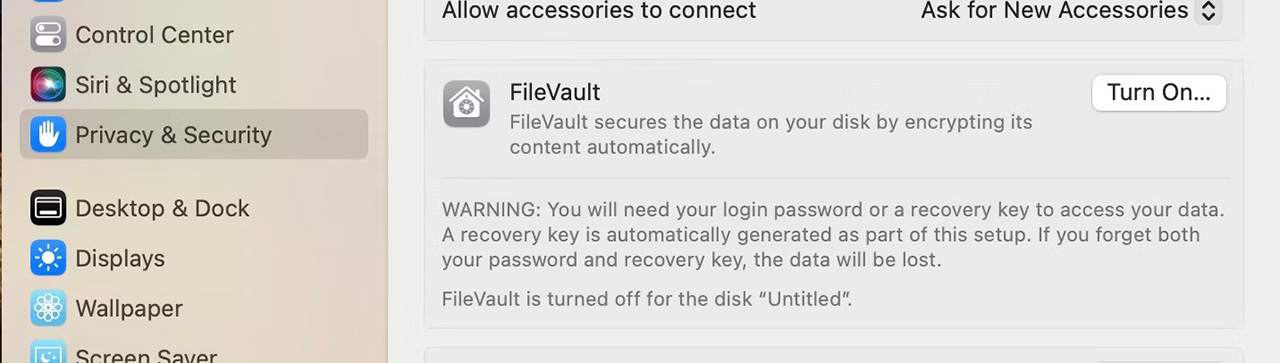This screenshot has height=363, width=1280.
Task: Open the Ask for New Accessories dropdown
Action: 1071,11
